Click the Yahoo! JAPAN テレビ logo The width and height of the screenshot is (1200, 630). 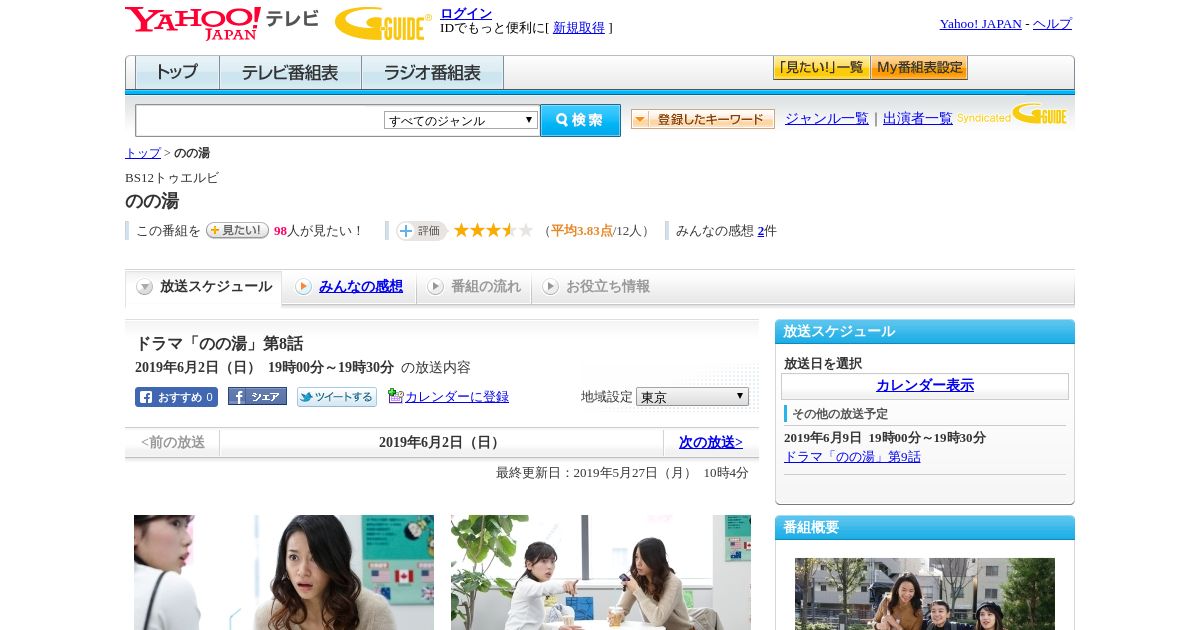click(x=222, y=23)
